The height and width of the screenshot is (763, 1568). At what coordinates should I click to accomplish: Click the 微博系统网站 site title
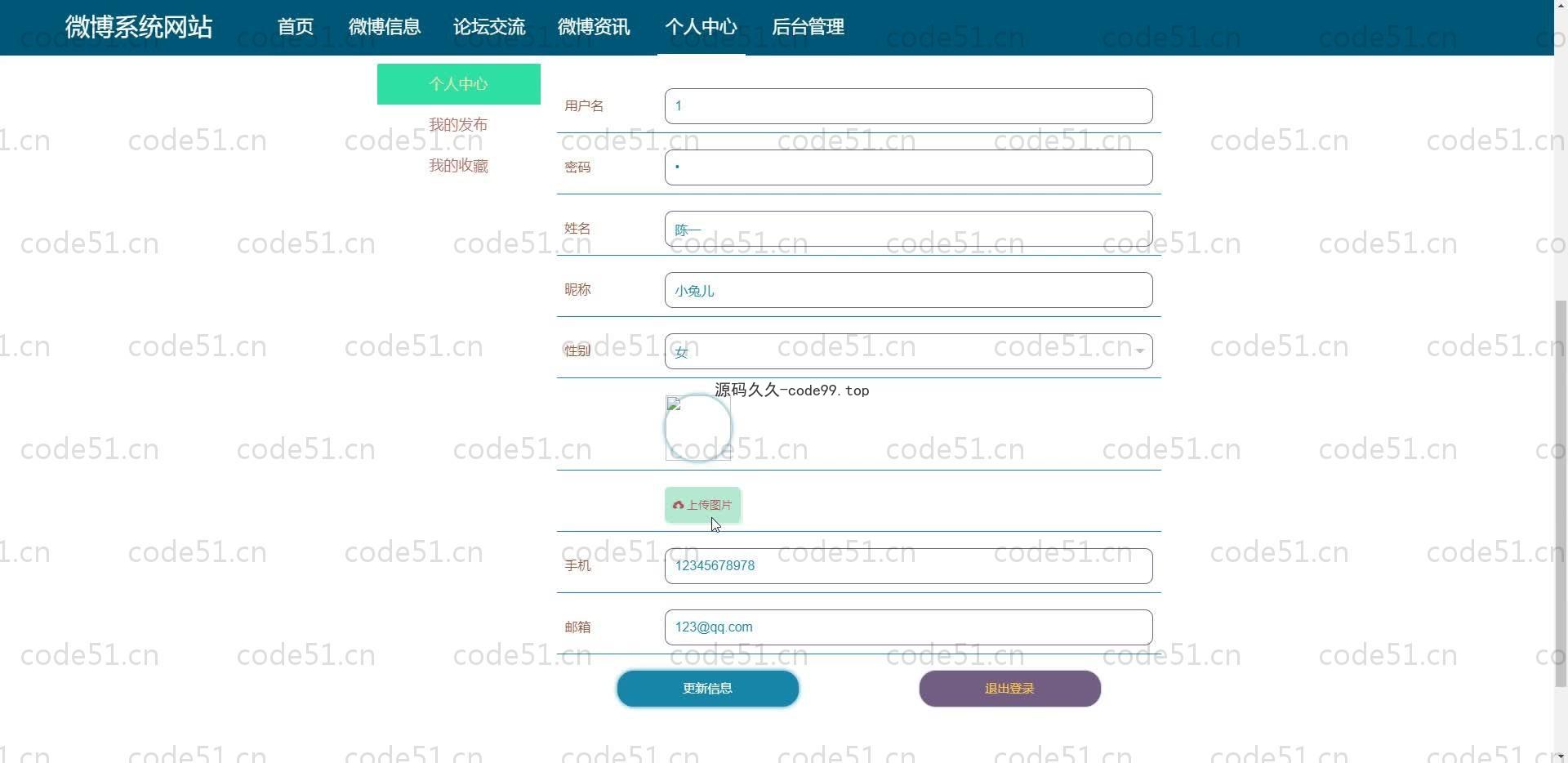[139, 27]
